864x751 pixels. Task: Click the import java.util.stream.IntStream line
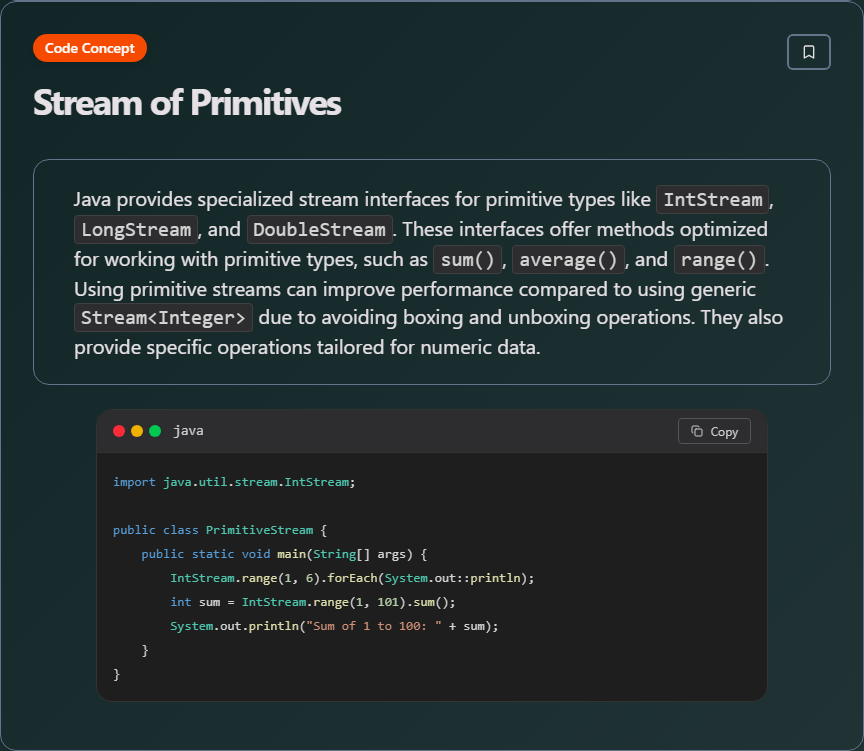234,482
